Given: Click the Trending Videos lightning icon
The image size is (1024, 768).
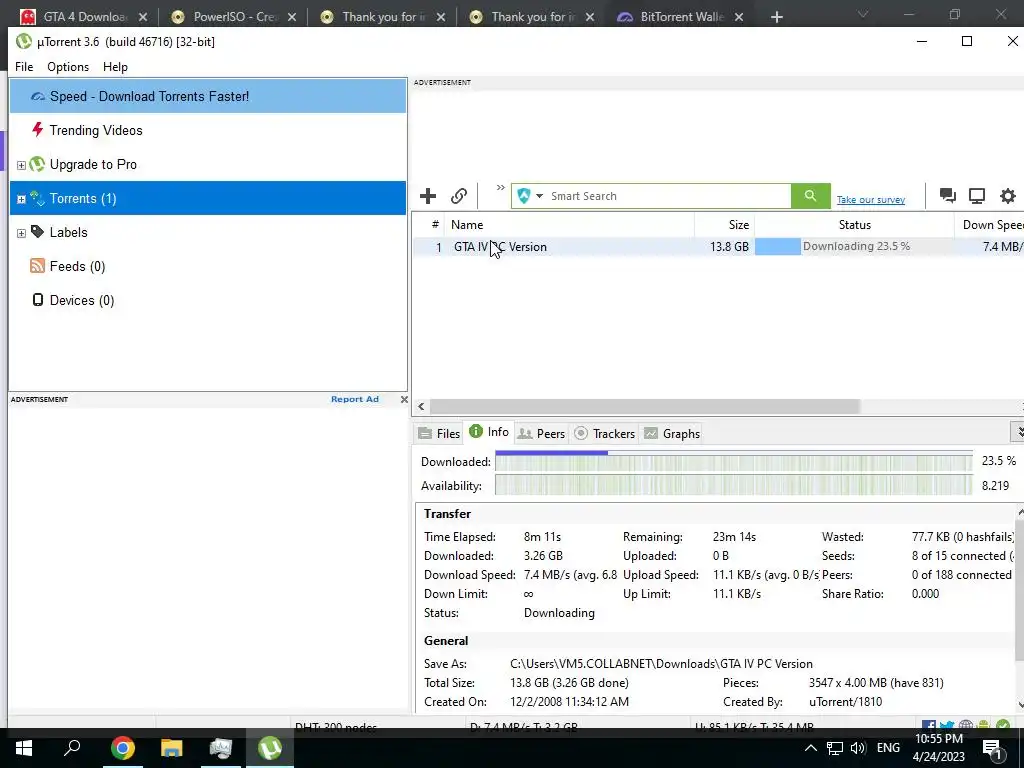Looking at the screenshot, I should coord(38,130).
